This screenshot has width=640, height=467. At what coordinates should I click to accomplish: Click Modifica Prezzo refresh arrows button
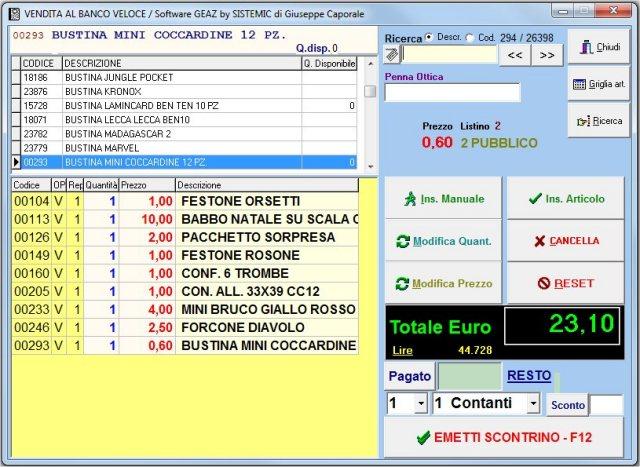pyautogui.click(x=443, y=283)
